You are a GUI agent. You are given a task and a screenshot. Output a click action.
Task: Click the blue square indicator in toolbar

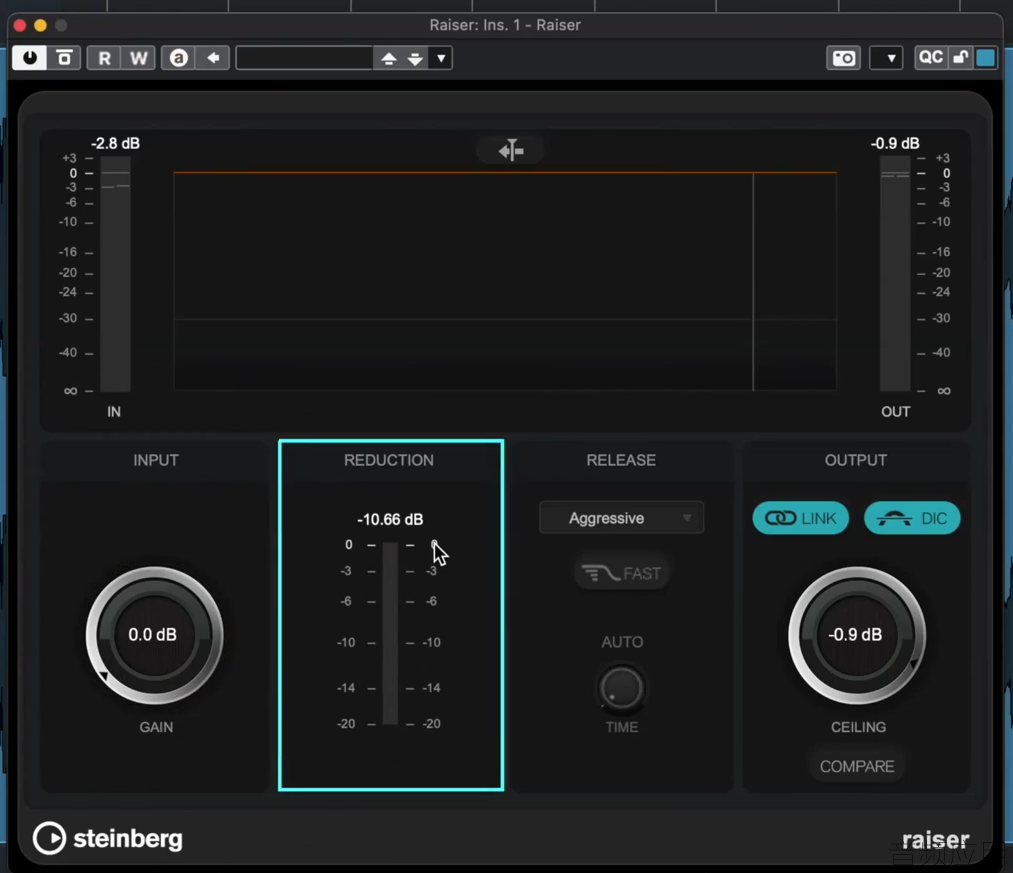point(986,58)
